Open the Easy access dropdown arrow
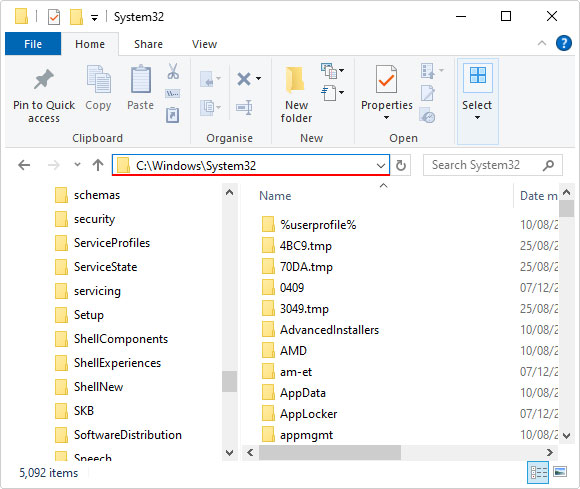Screen dimensions: 580x489 (341, 92)
